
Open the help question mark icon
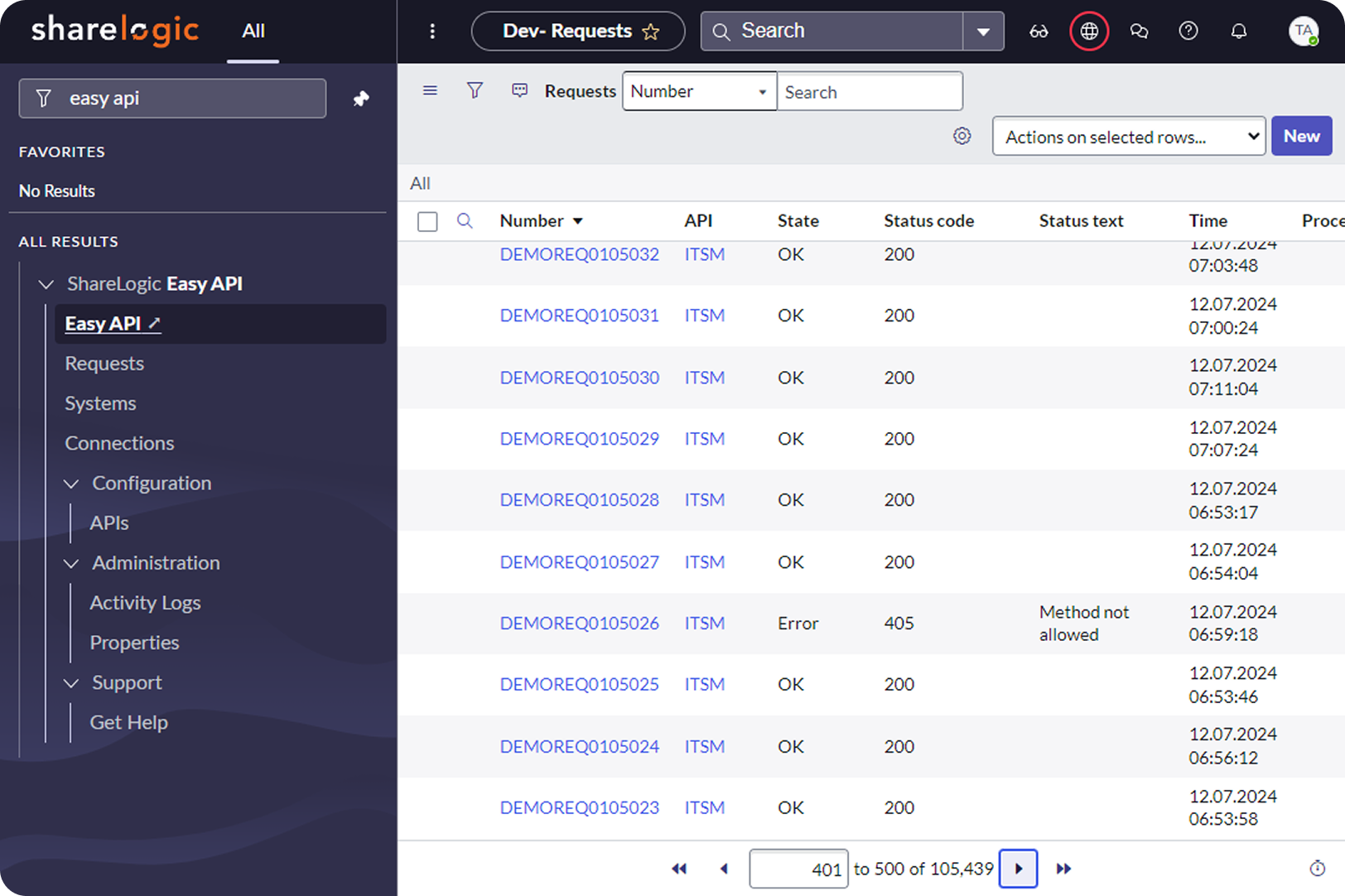[x=1188, y=31]
